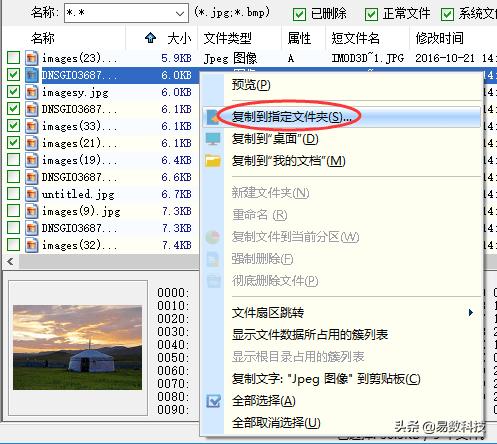Select the imagesy.jpg file name
Image resolution: width=497 pixels, height=444 pixels.
(x=75, y=92)
